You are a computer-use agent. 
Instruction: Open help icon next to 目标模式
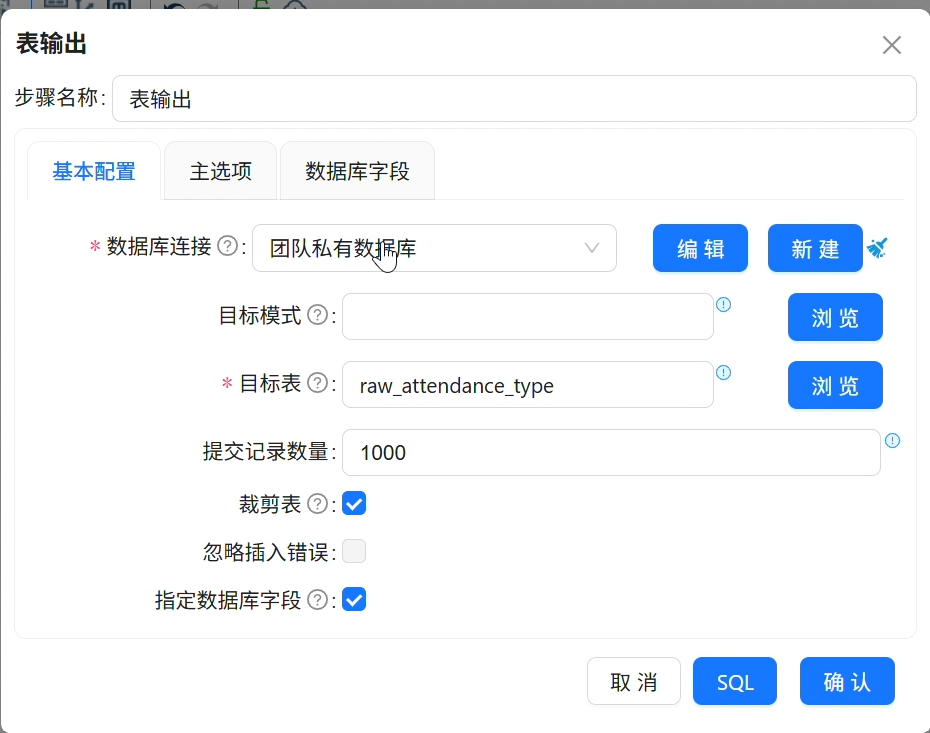319,315
